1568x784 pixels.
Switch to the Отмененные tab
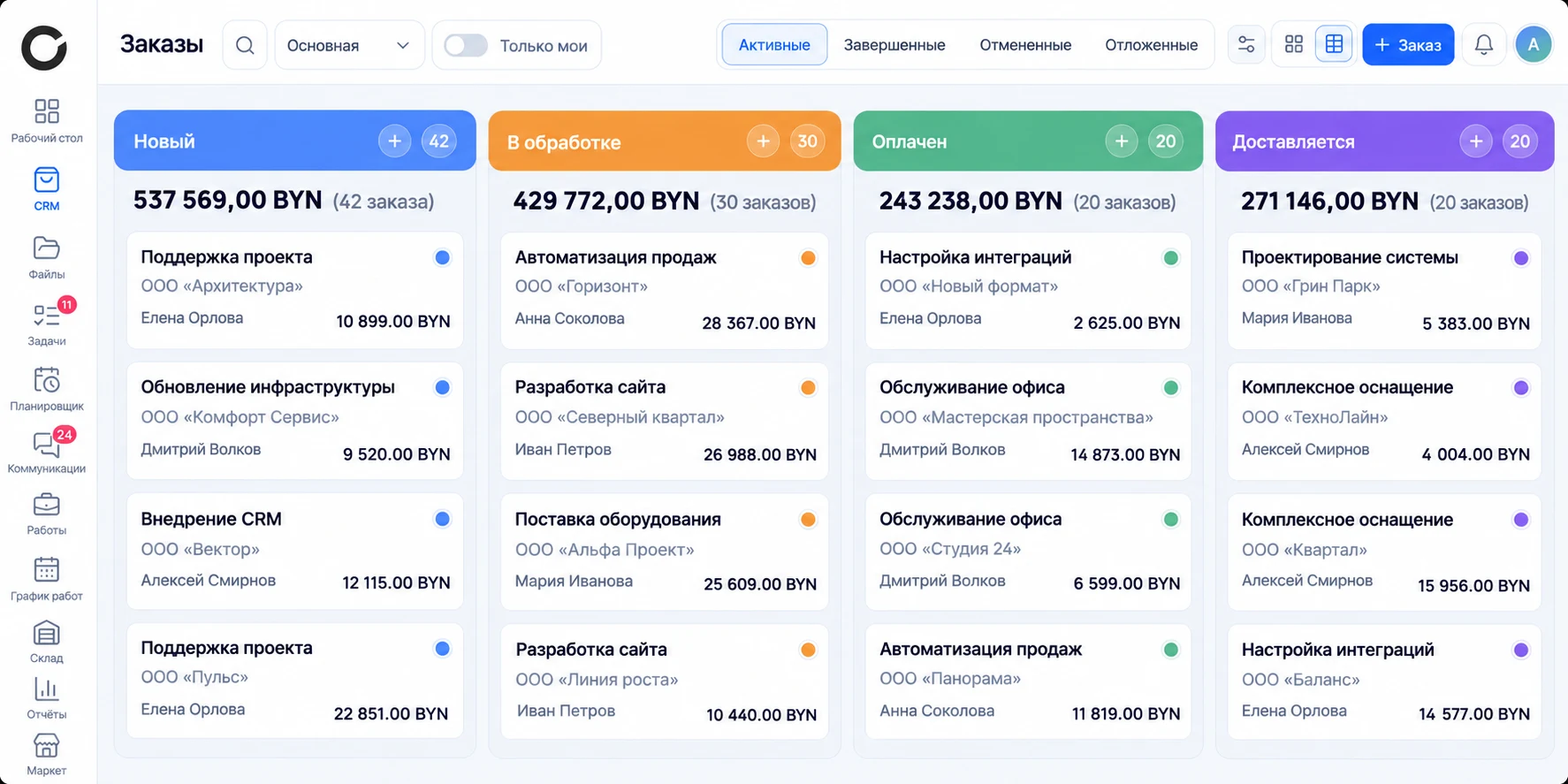(x=1025, y=45)
